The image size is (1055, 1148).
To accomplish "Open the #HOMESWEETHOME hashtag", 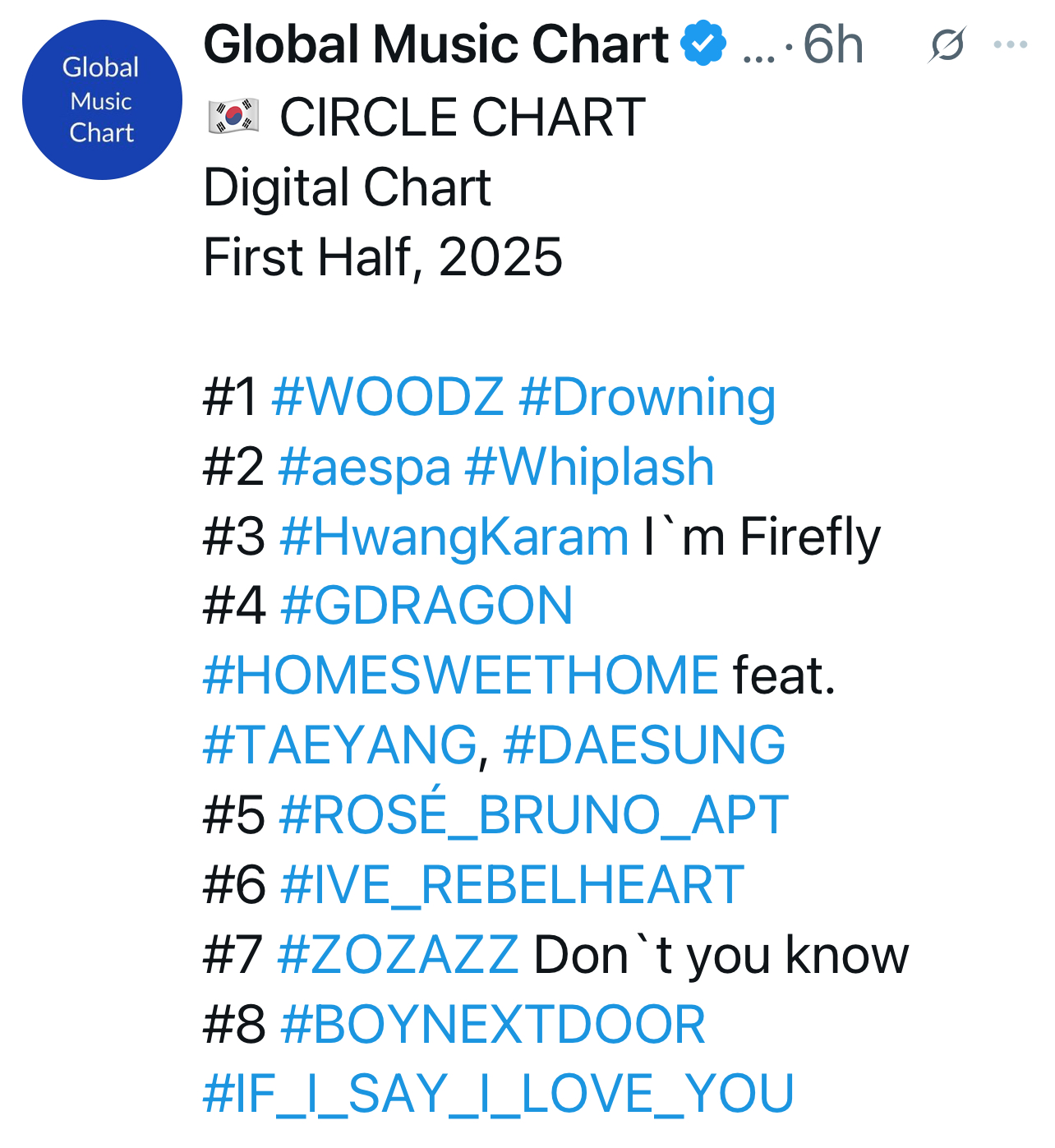I will (461, 676).
